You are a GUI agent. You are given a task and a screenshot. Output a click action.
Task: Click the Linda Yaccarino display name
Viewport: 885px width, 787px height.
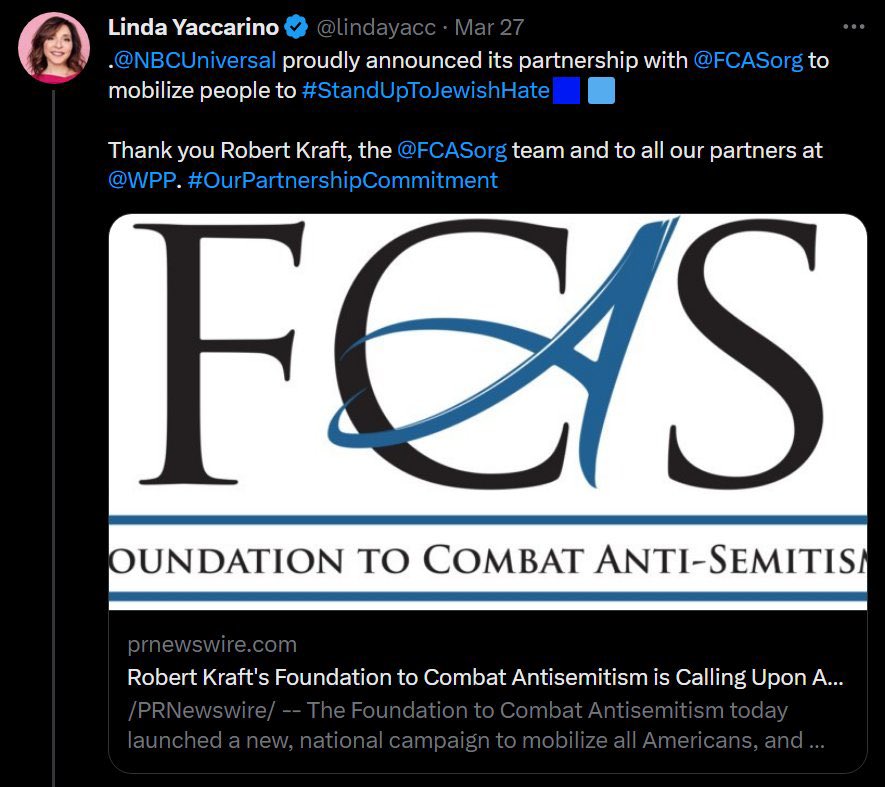coord(193,28)
